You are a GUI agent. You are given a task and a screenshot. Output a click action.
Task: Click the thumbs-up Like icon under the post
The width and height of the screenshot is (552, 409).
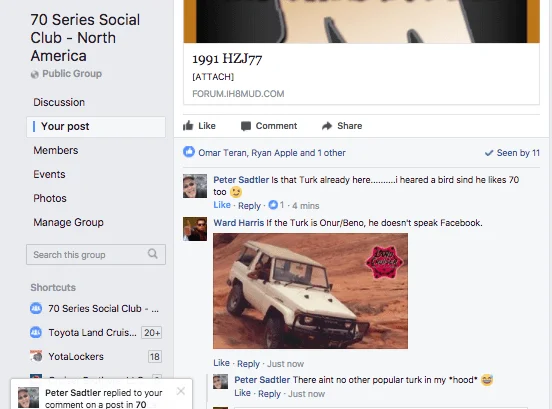pyautogui.click(x=188, y=126)
